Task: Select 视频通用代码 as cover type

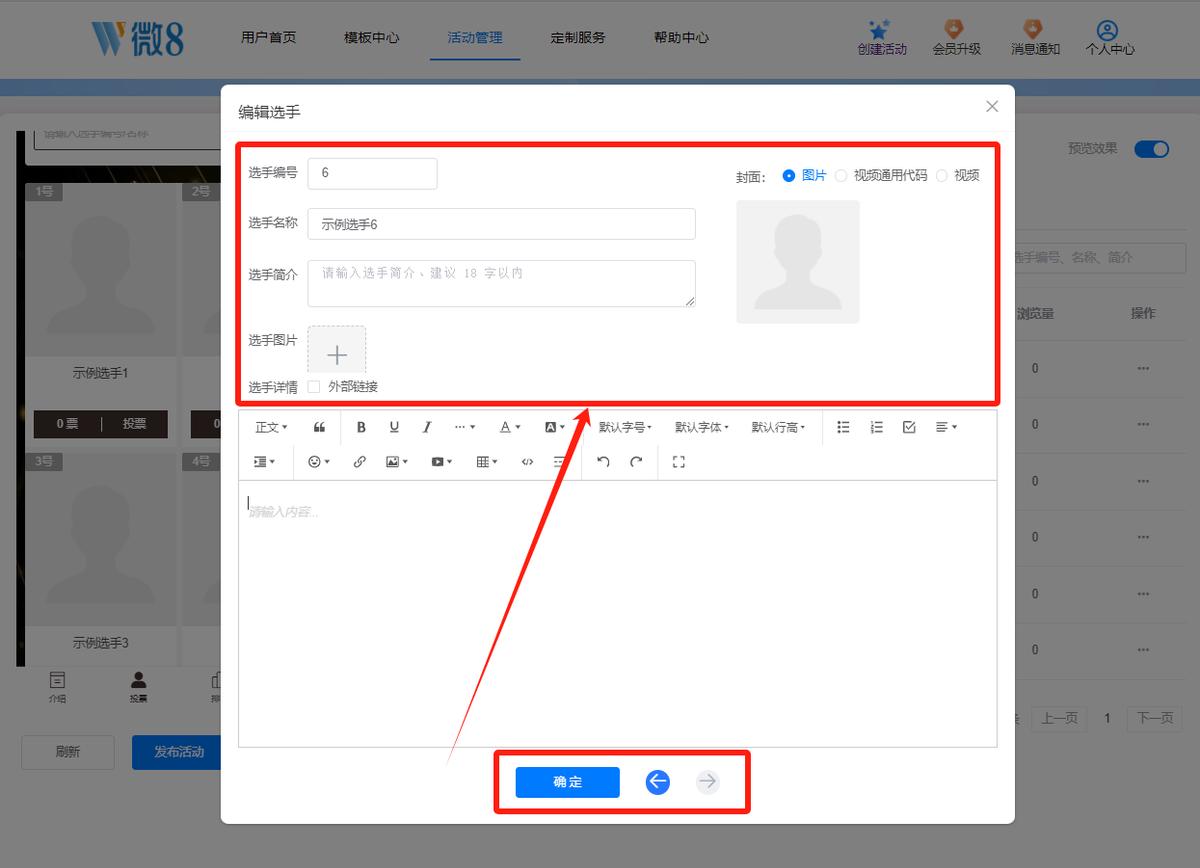Action: 881,175
